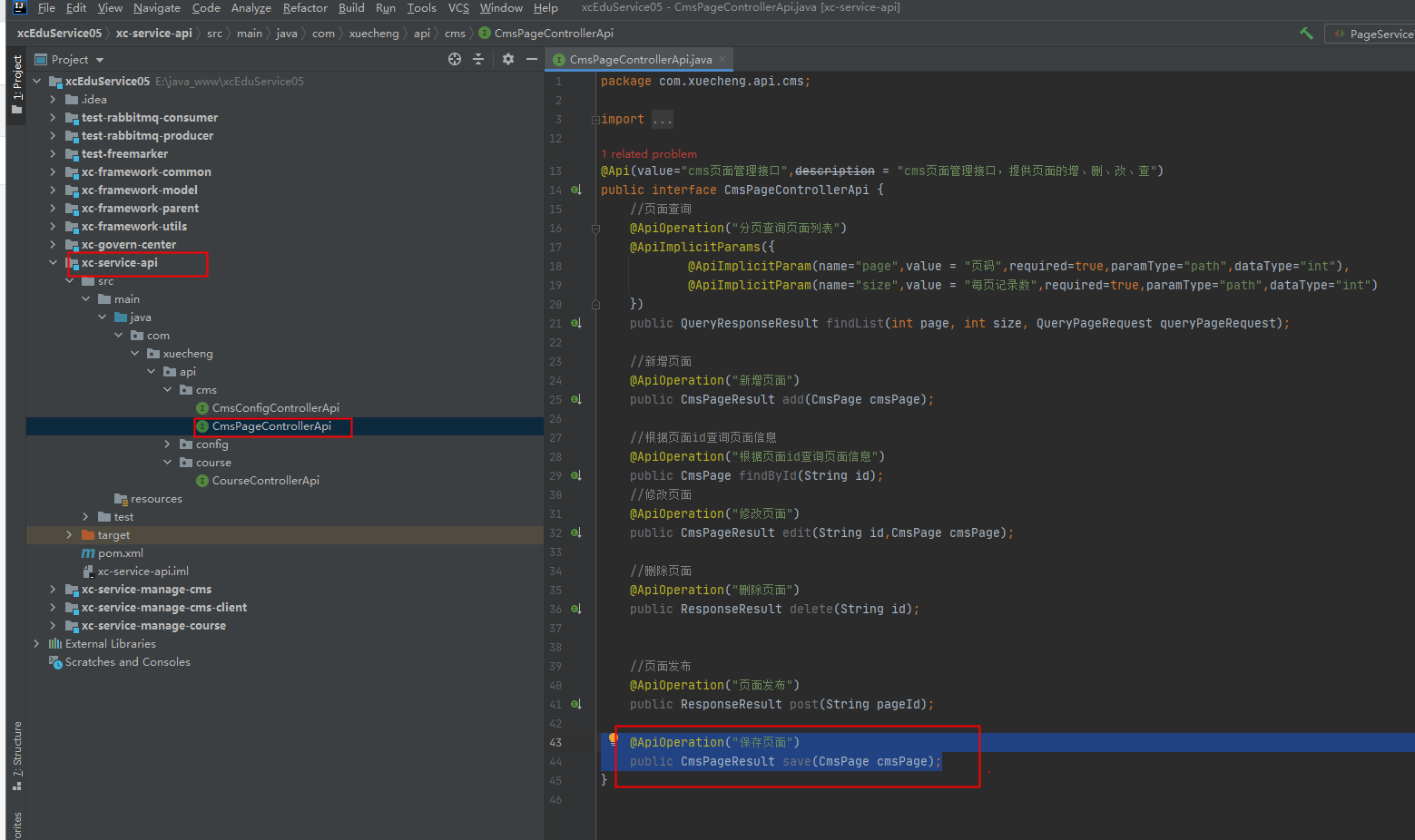
Task: Click gutter implemented-method icon on line 36
Action: [576, 609]
